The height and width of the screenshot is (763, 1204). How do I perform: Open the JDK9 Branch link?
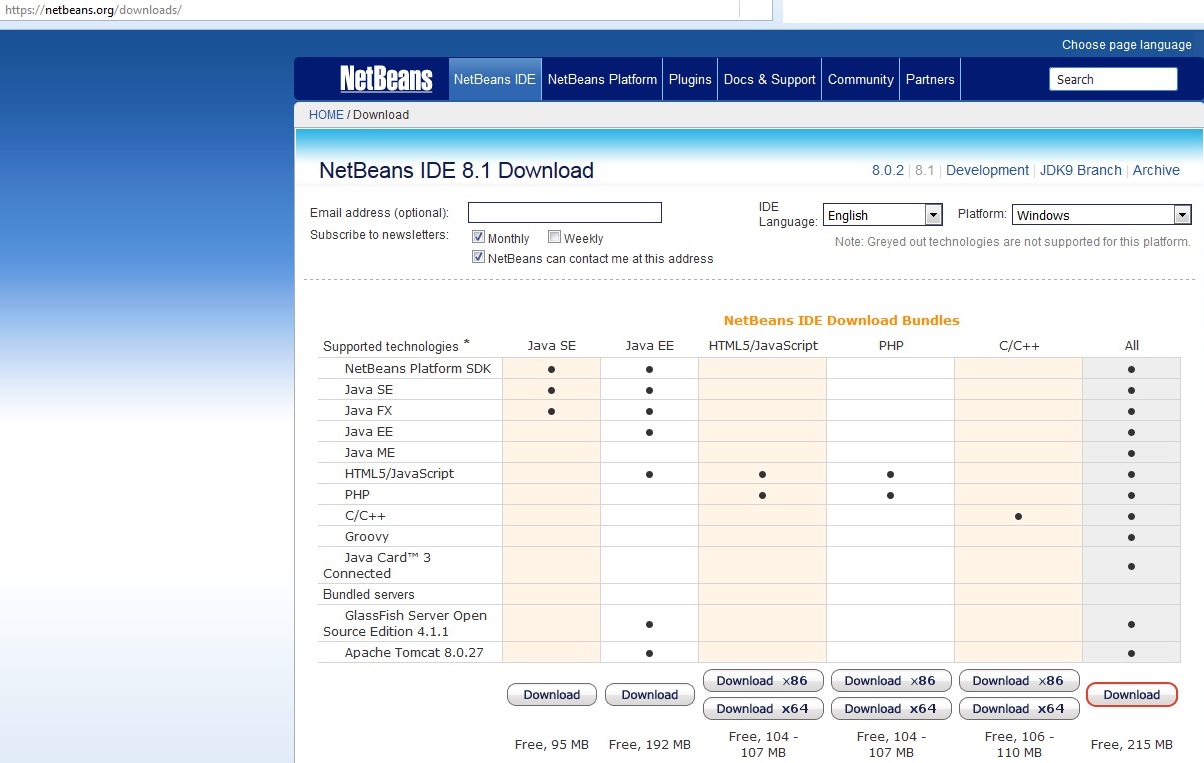1081,170
